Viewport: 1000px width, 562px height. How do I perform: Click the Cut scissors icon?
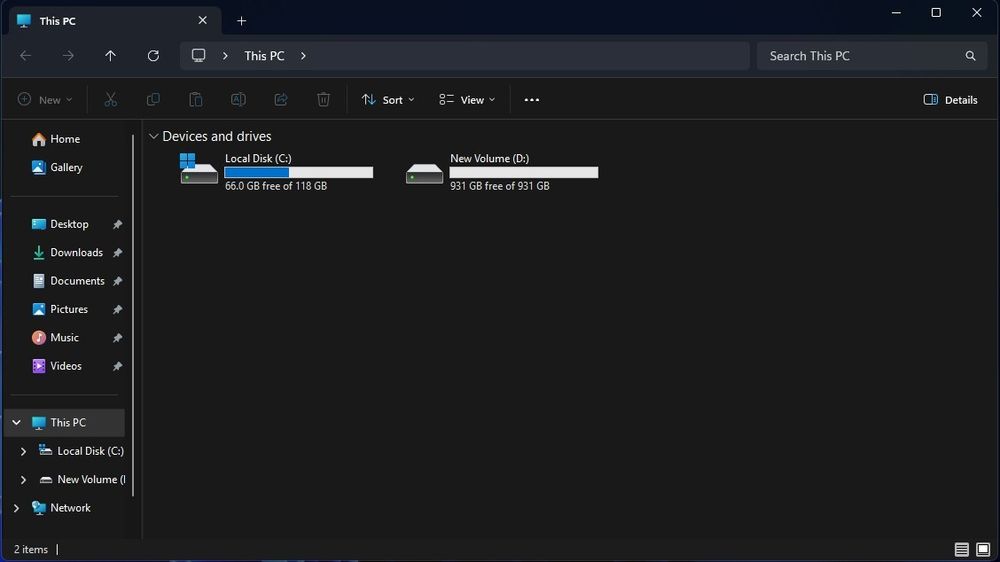tap(110, 100)
